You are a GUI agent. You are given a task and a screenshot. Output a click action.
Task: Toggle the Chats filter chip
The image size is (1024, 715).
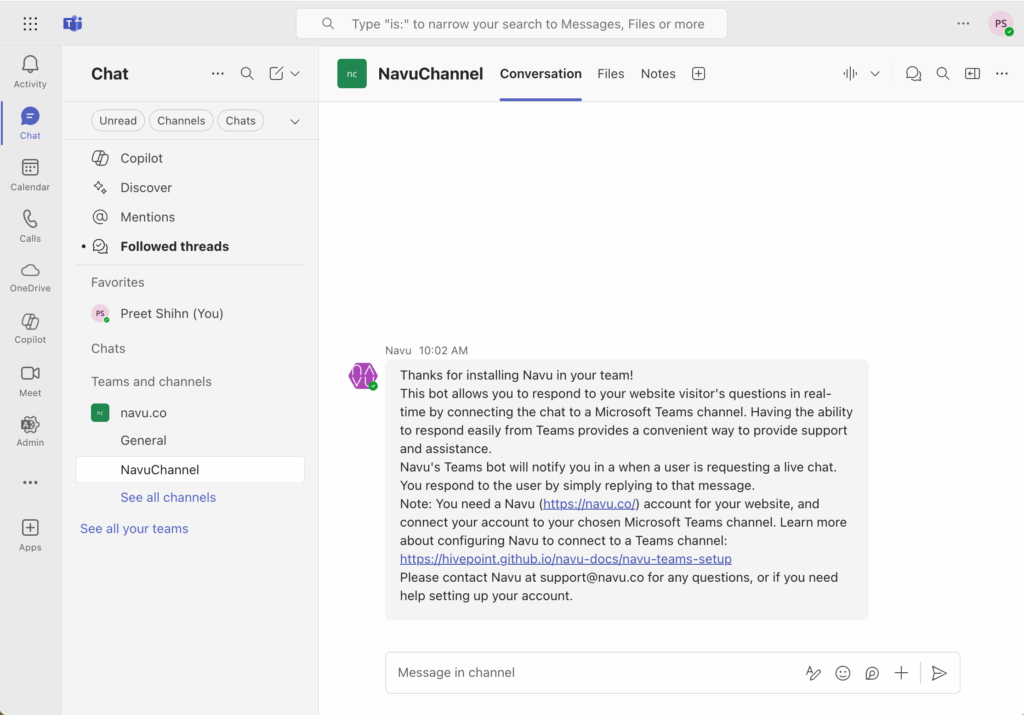coord(240,121)
